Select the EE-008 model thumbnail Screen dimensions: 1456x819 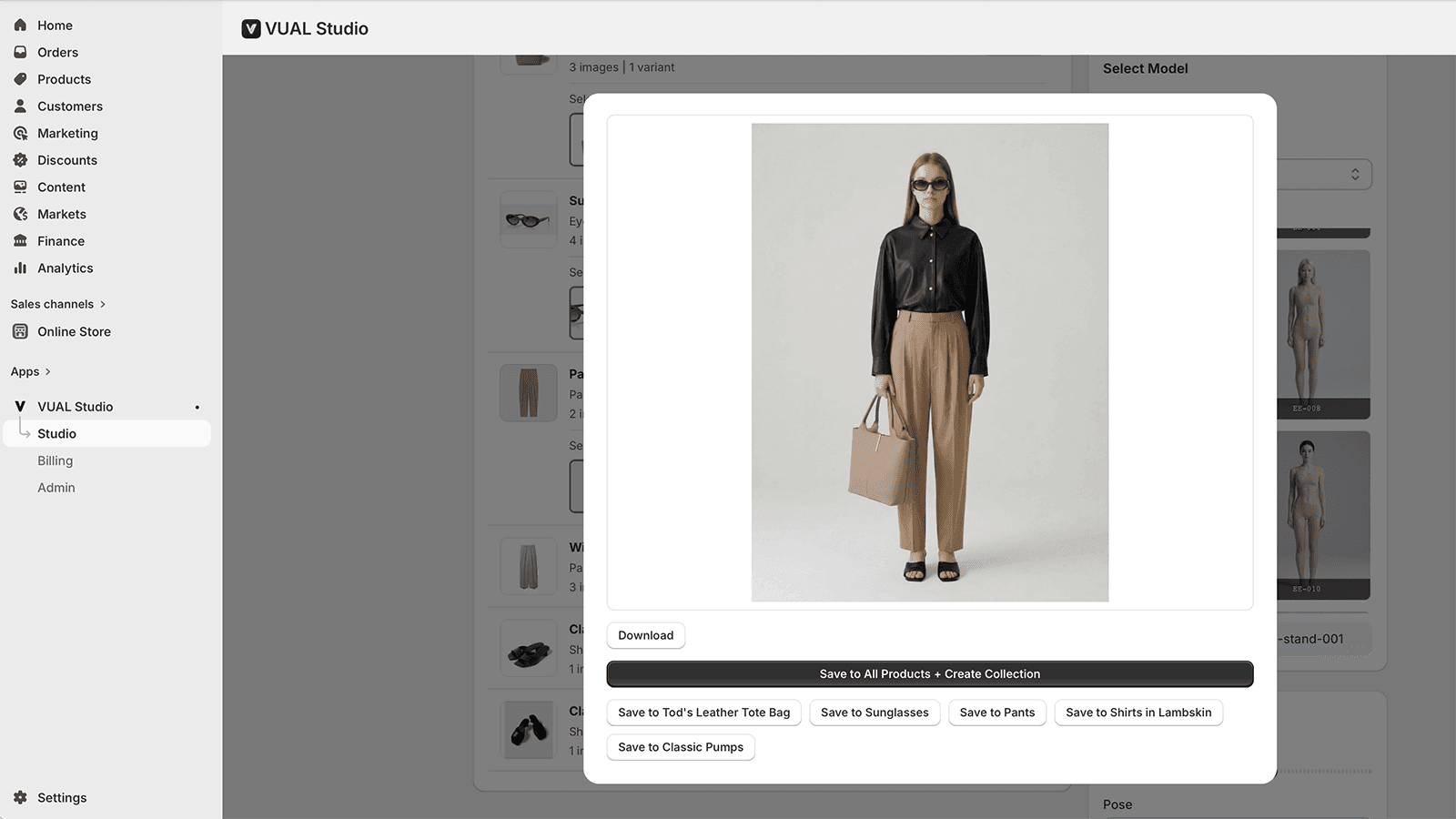coord(1324,334)
